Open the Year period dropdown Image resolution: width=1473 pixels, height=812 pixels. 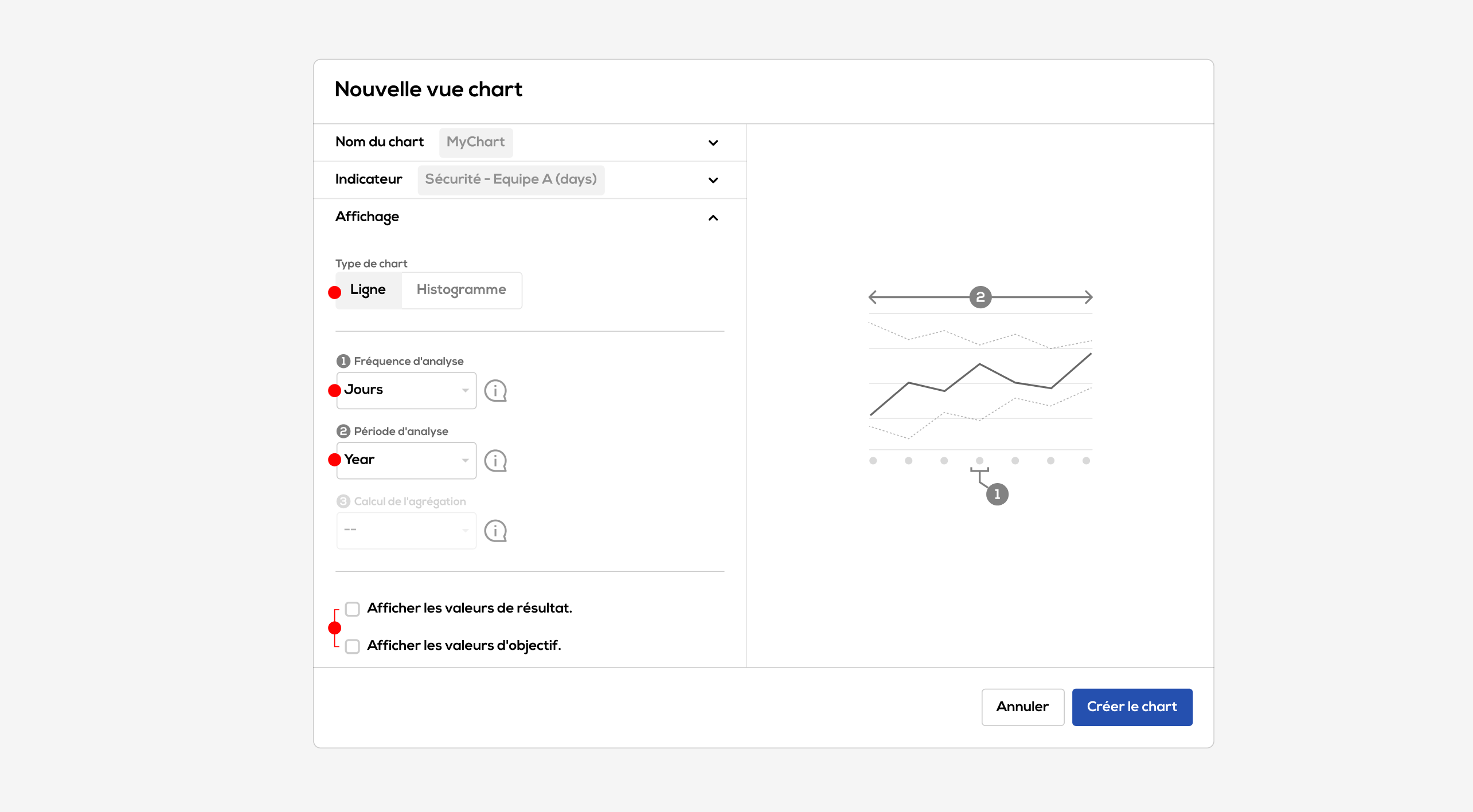(406, 460)
